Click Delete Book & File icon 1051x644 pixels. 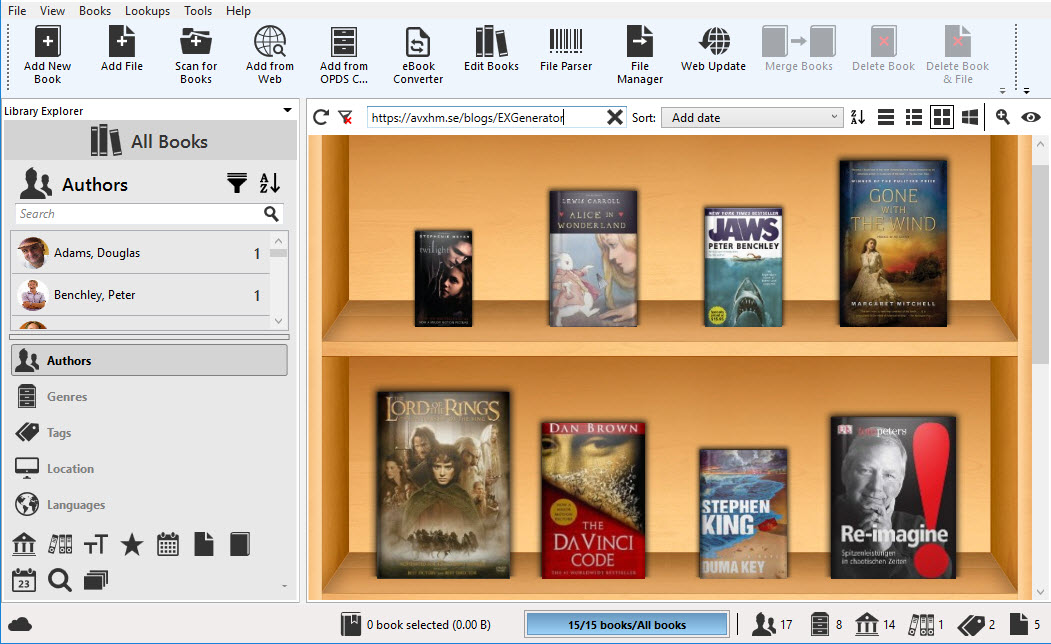(957, 42)
